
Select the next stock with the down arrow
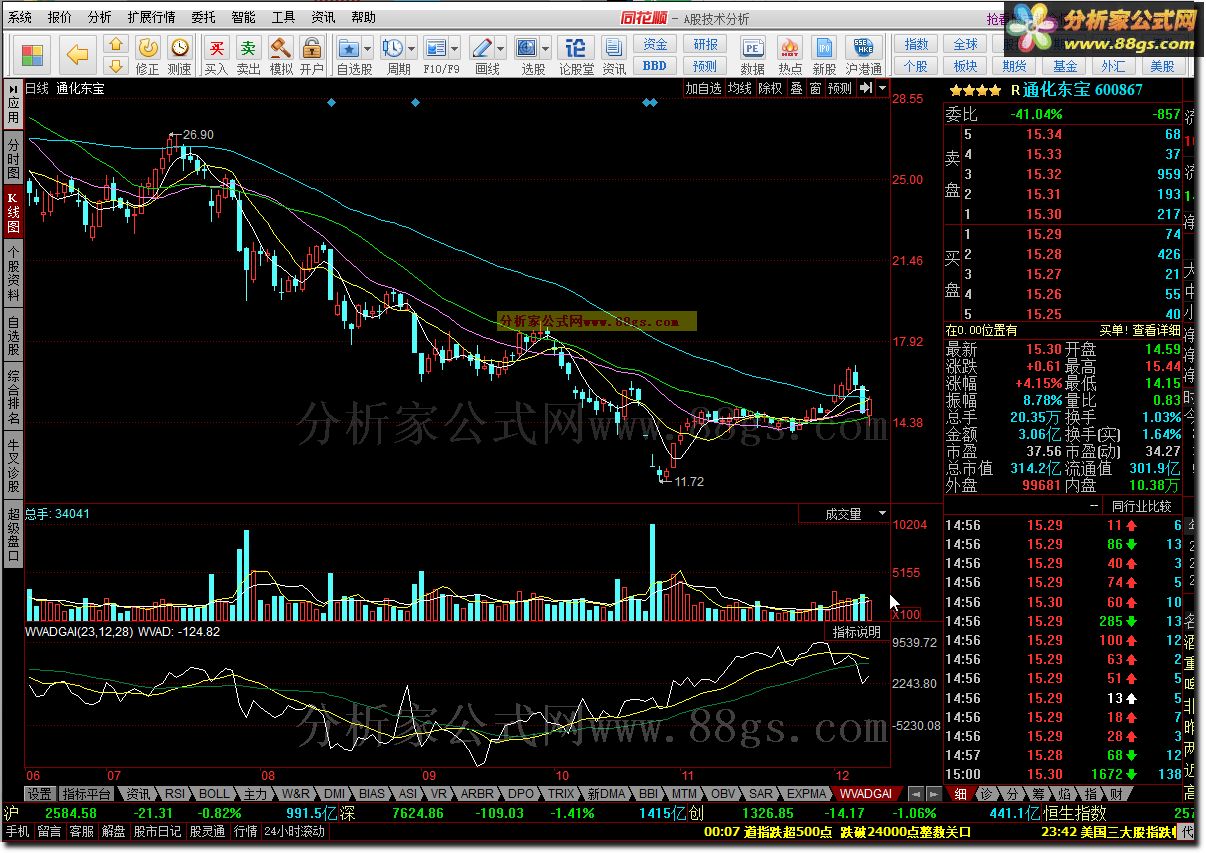pyautogui.click(x=117, y=65)
